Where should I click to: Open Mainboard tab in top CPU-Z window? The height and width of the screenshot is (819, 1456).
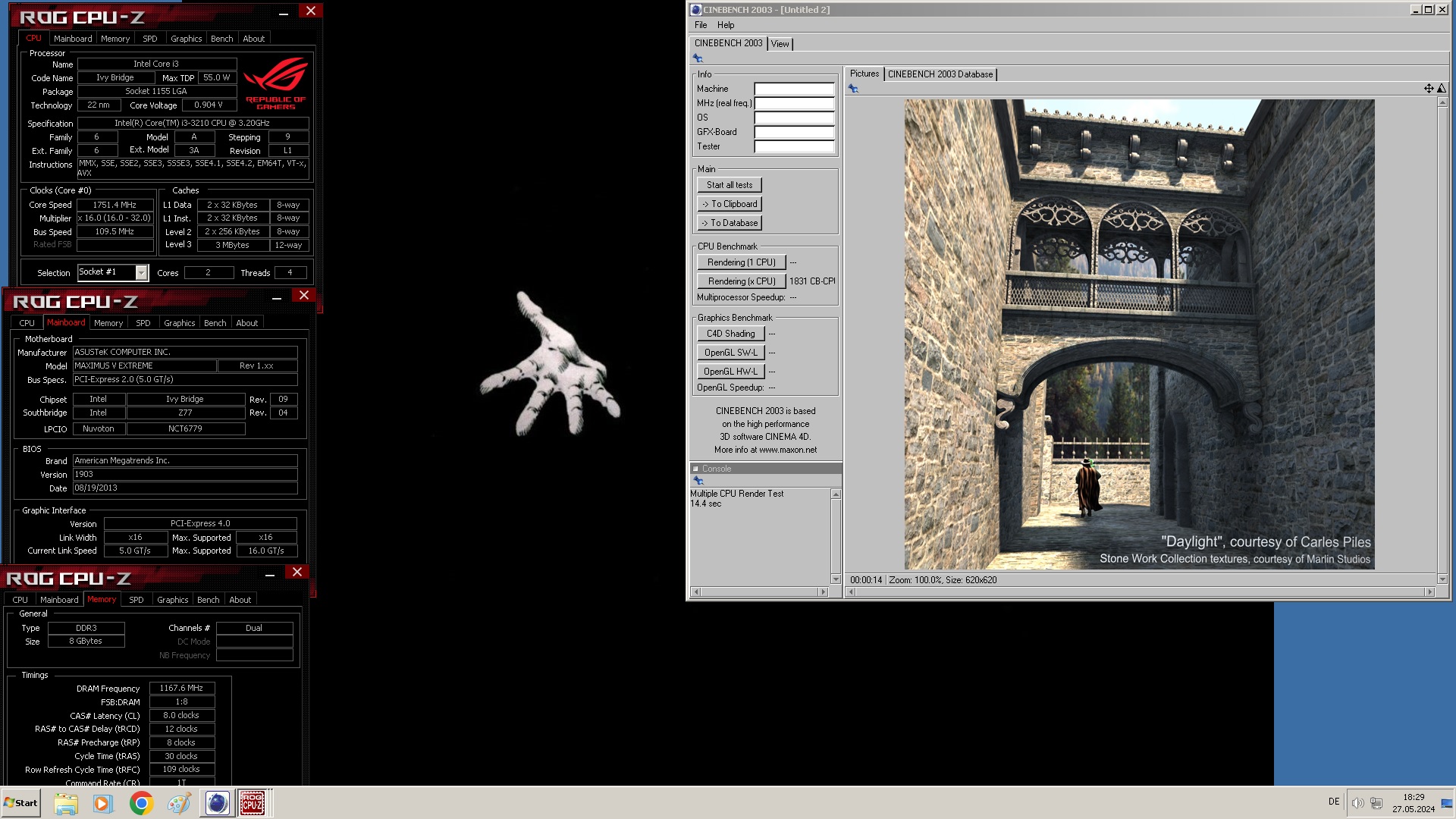(x=73, y=39)
